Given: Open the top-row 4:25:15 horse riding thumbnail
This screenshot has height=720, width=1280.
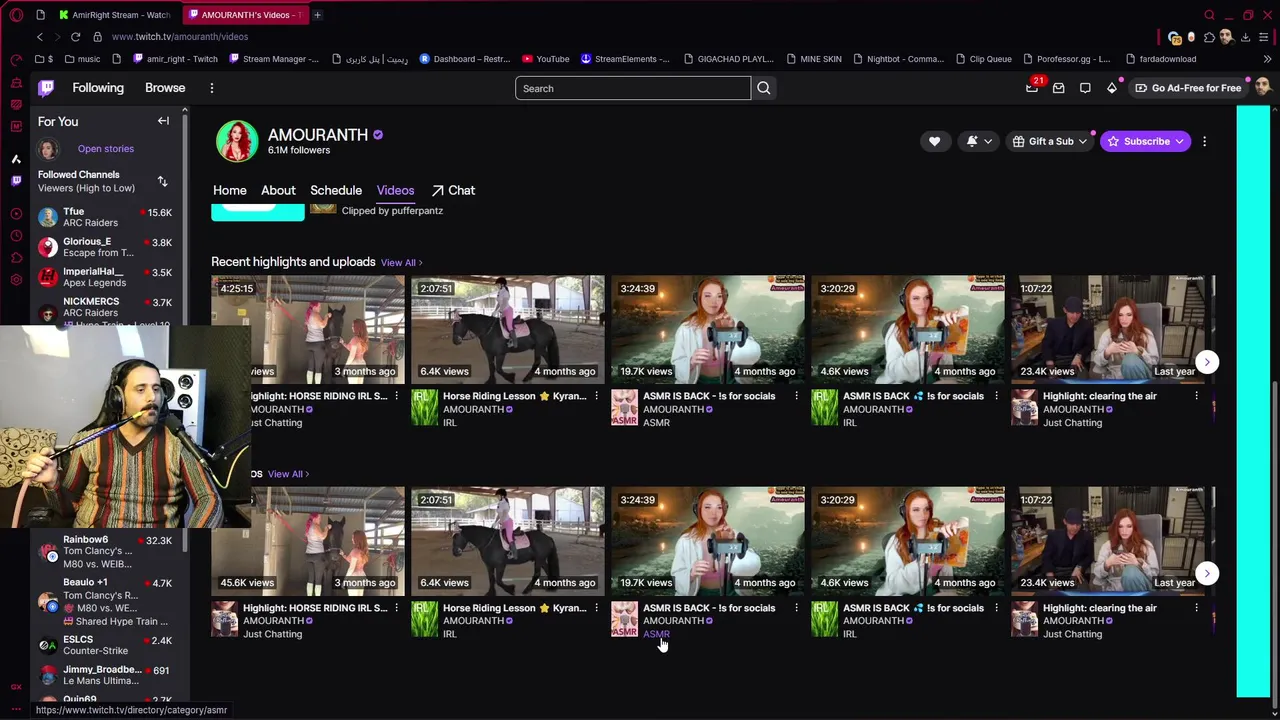Looking at the screenshot, I should pyautogui.click(x=308, y=329).
